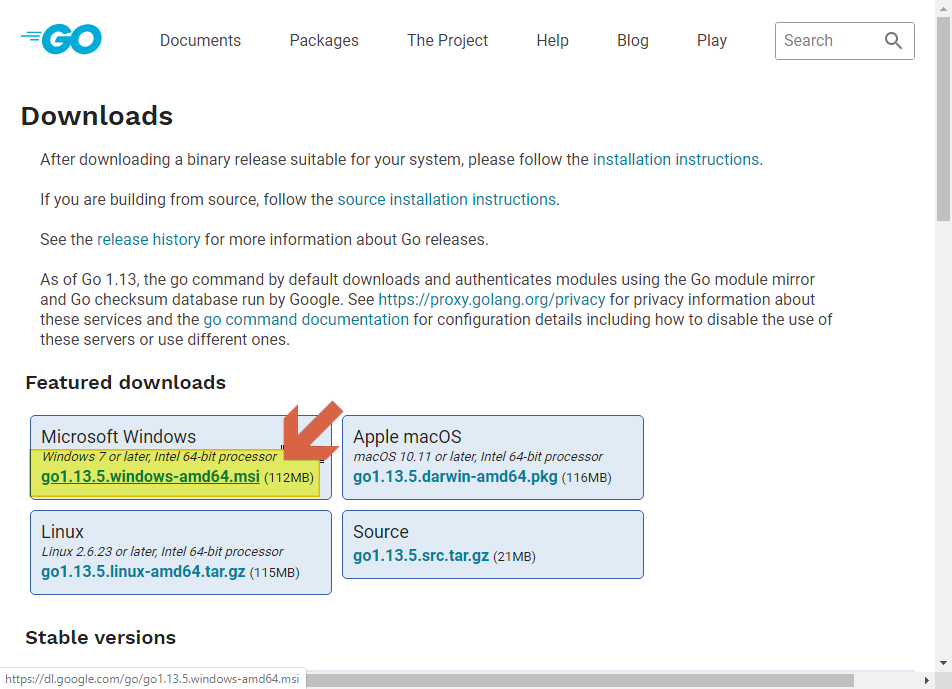Click the Linux card heading

(x=63, y=532)
